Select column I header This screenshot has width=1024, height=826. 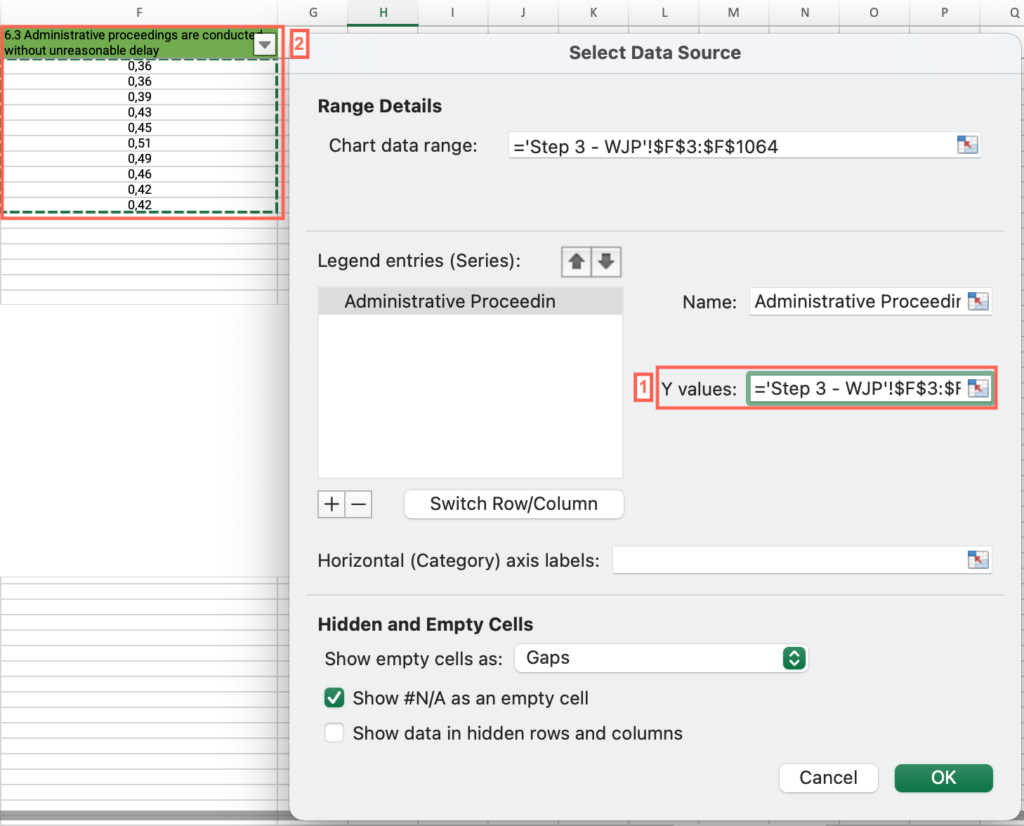point(453,12)
